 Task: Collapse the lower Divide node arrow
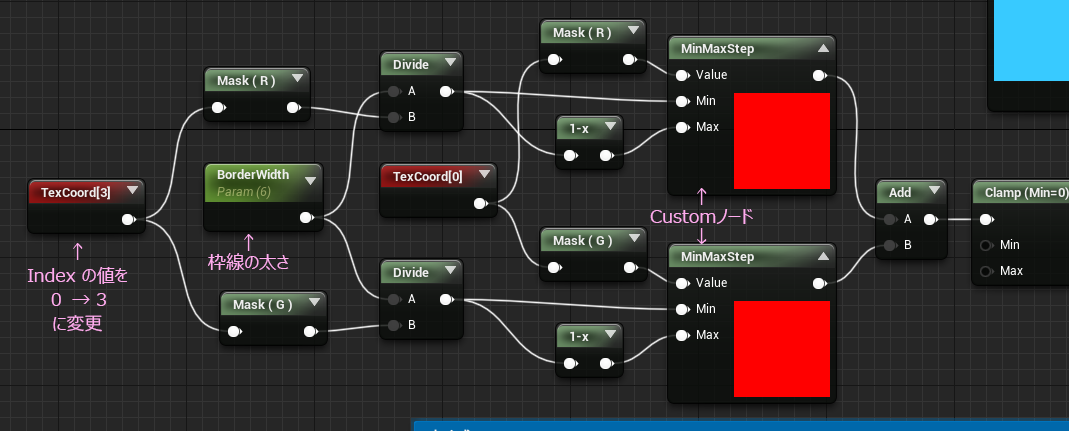tap(450, 271)
